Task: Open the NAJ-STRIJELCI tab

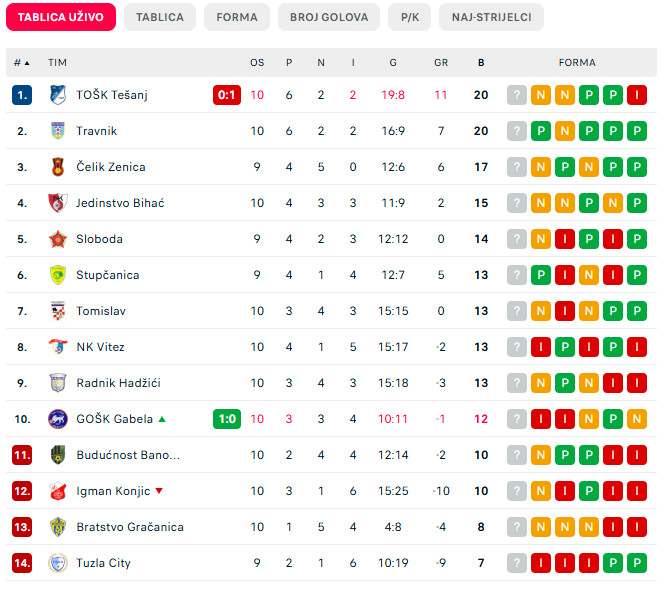Action: pos(491,17)
